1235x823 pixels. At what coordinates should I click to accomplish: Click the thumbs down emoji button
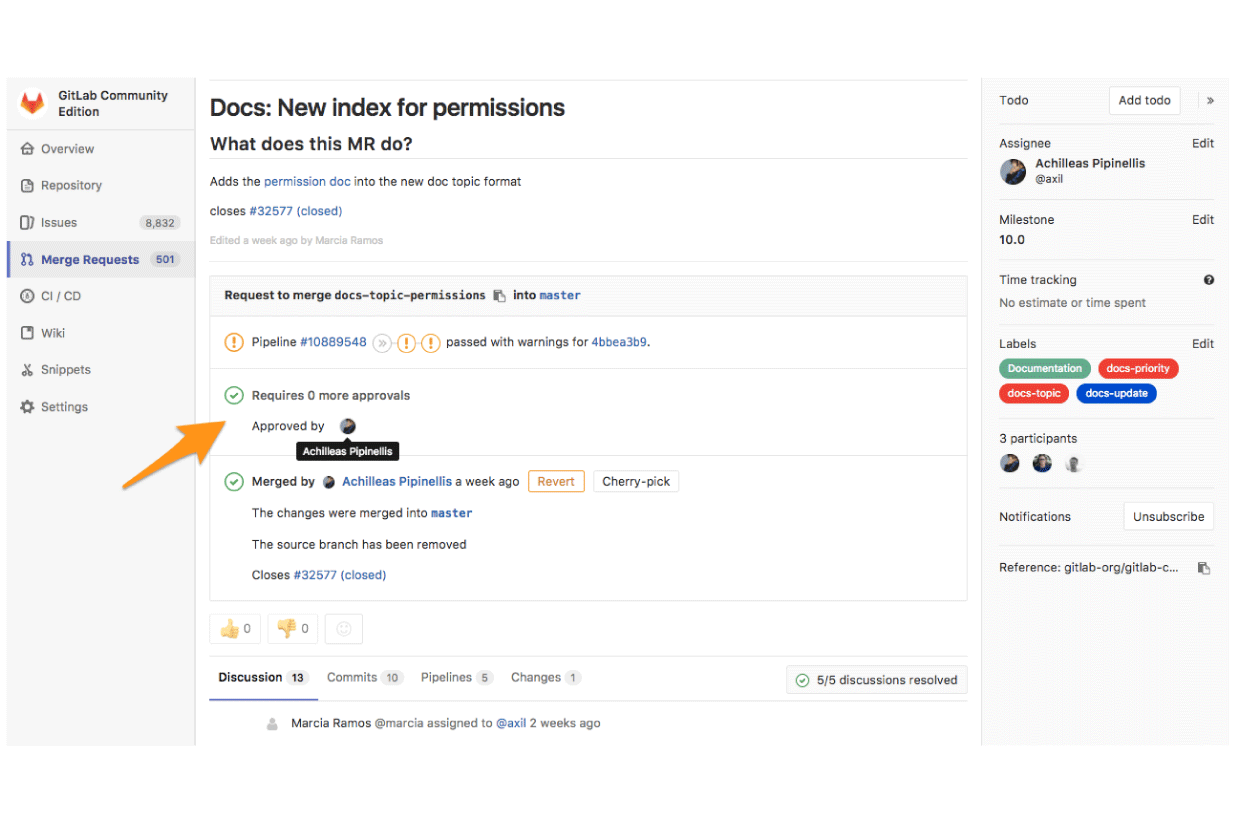(292, 629)
